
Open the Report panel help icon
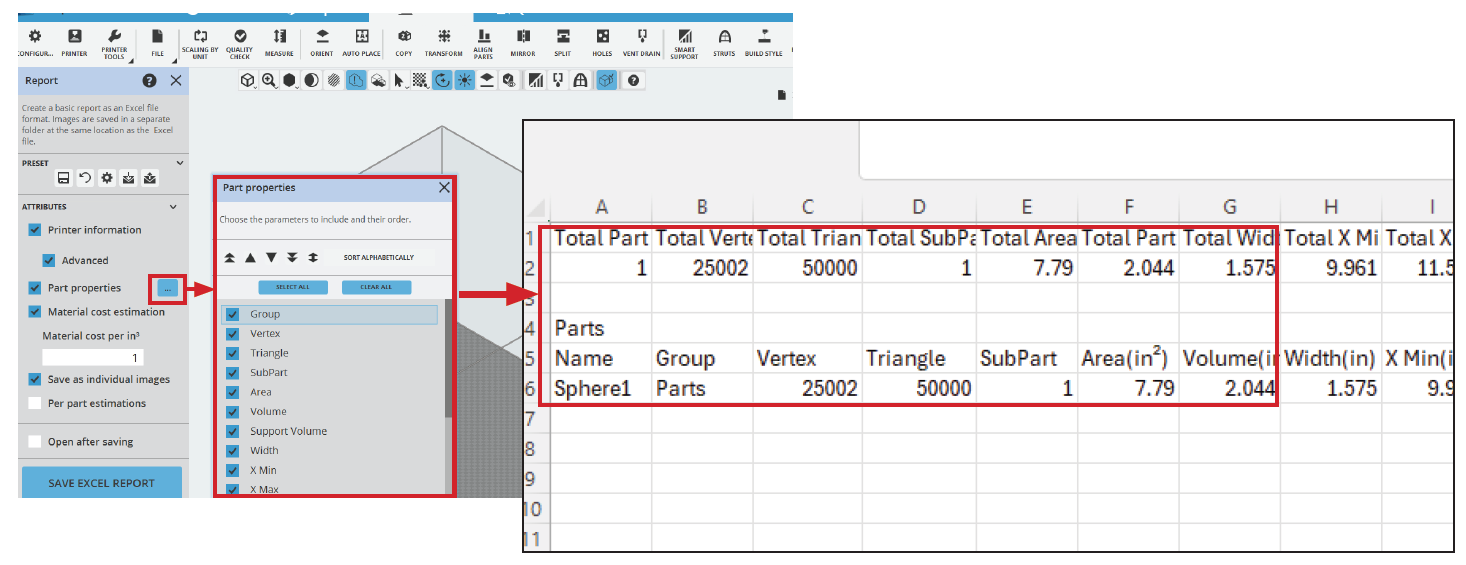[150, 81]
